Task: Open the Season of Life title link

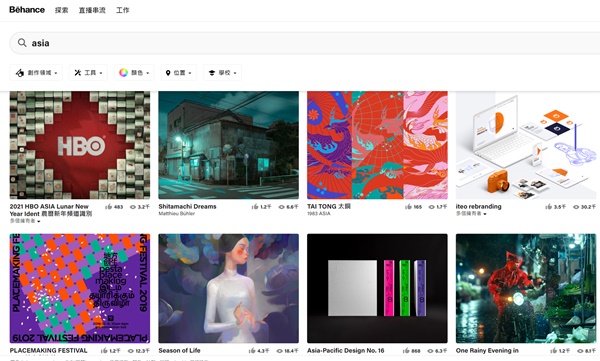Action: [179, 351]
